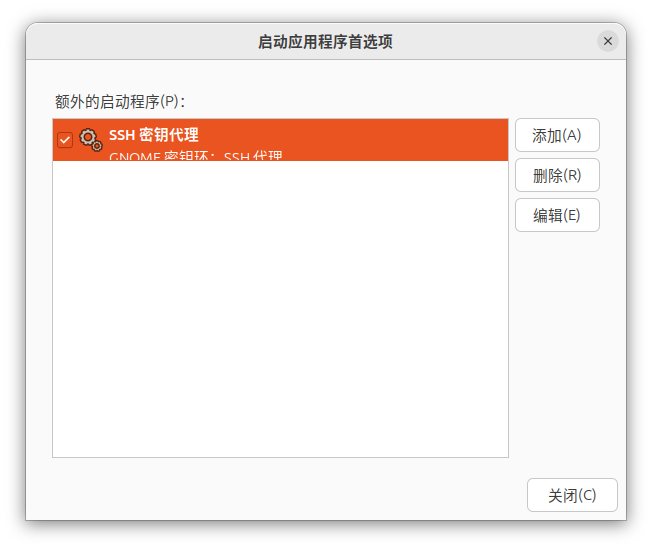The image size is (652, 549).
Task: Open the 编辑(E) dialog
Action: coord(557,215)
